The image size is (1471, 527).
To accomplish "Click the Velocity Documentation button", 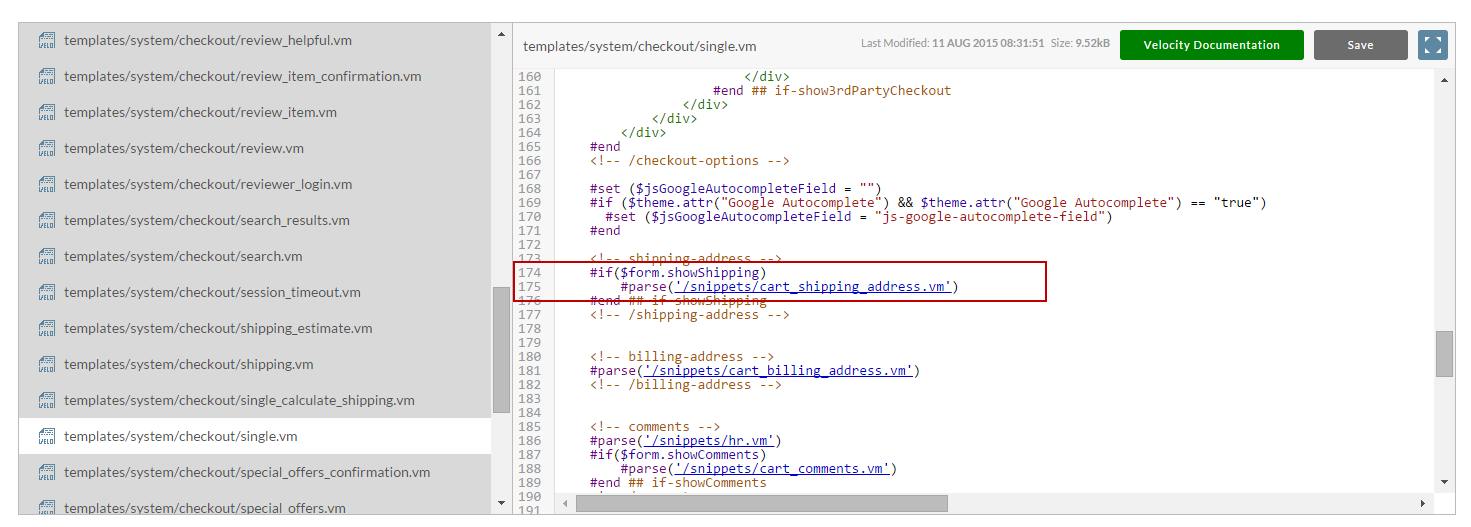I will (1211, 45).
